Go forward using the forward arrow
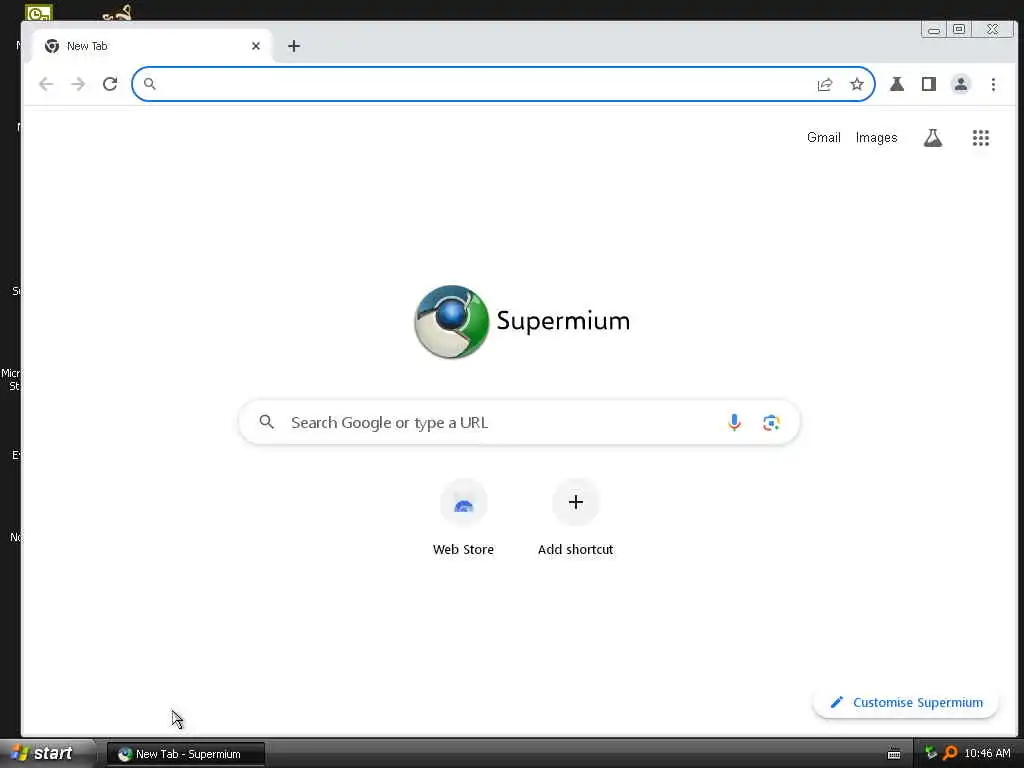Screen dimensions: 1024x768 [78, 84]
